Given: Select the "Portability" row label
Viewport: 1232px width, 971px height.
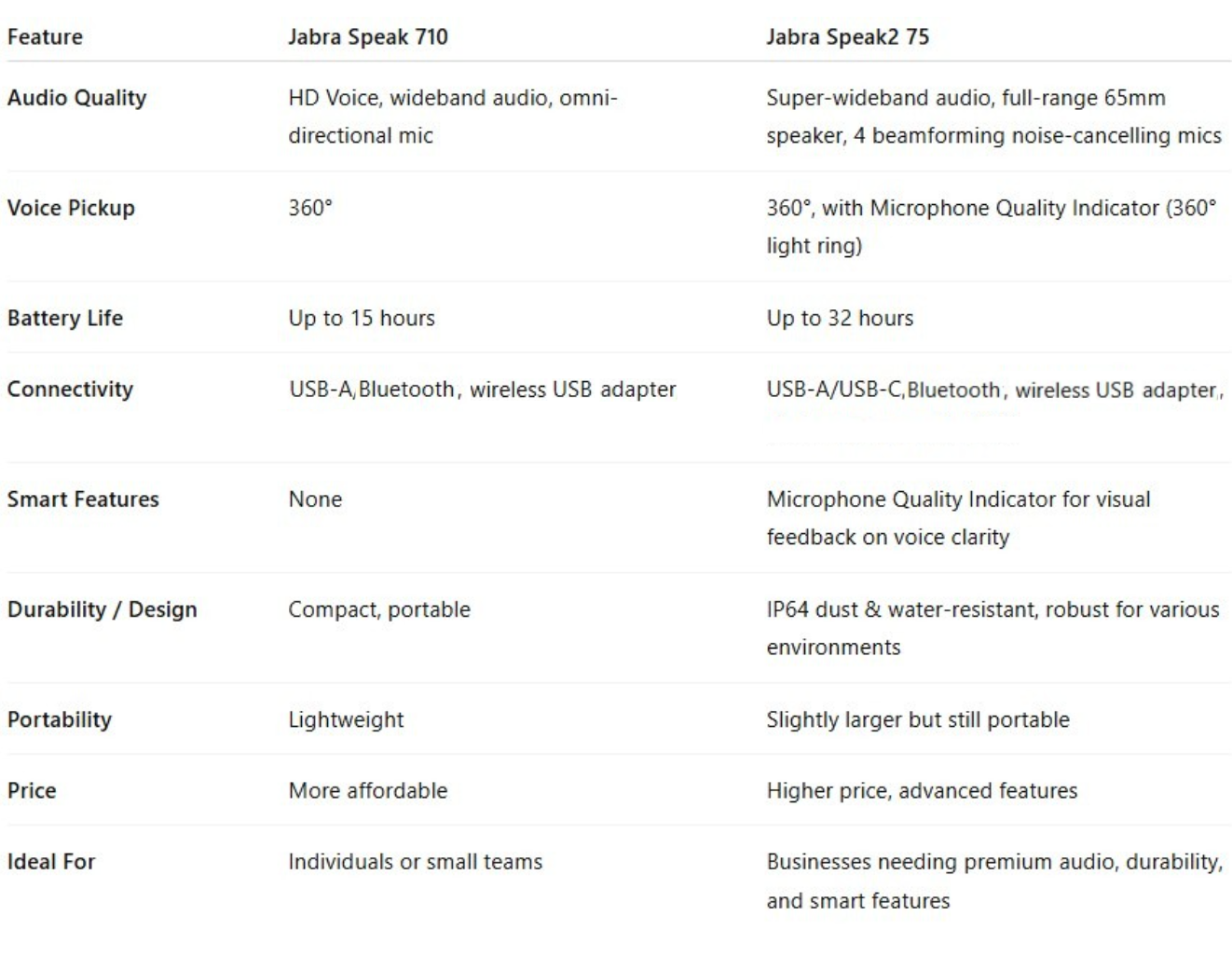Looking at the screenshot, I should click(x=59, y=719).
